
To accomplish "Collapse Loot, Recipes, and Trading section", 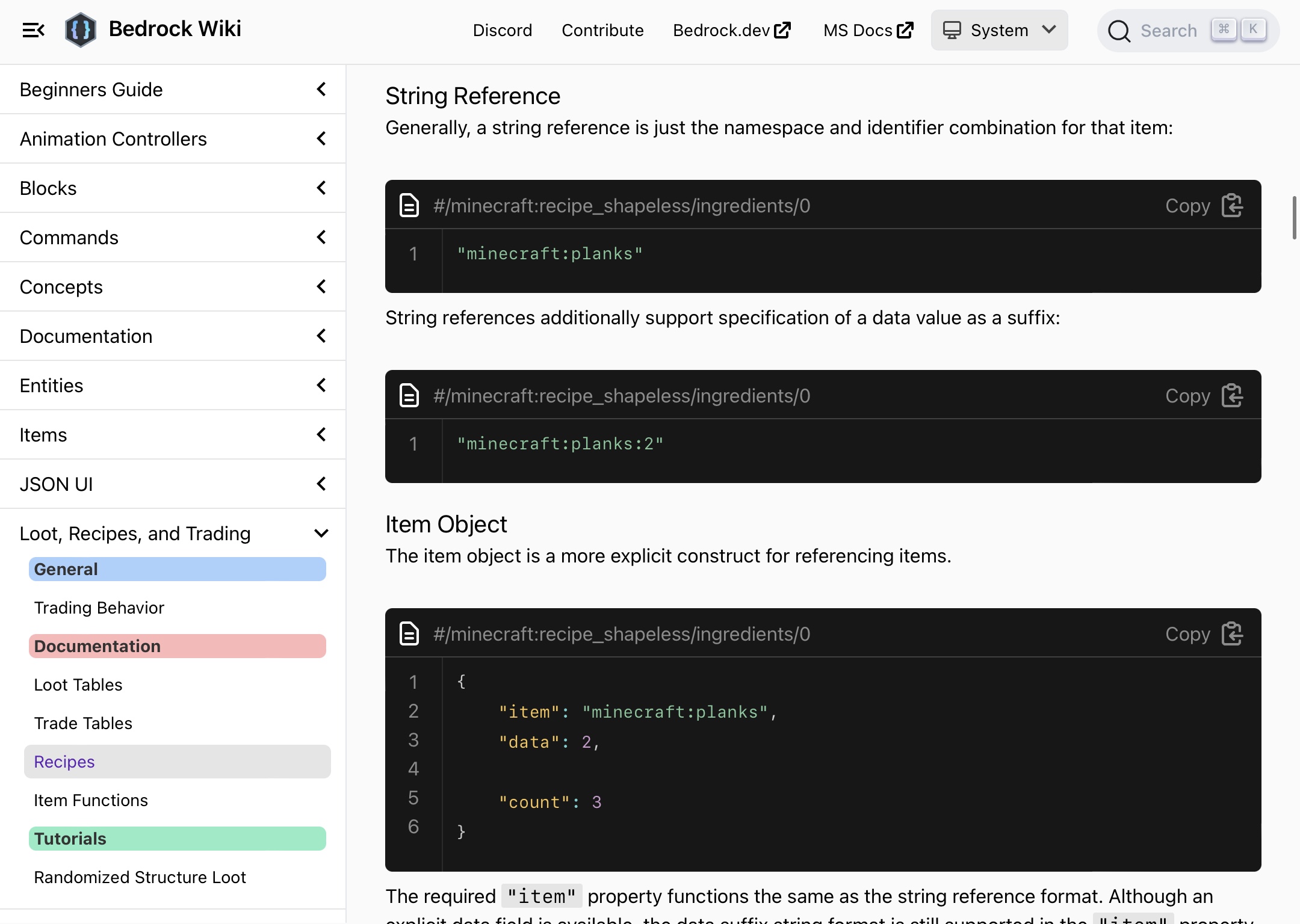I will click(x=173, y=534).
